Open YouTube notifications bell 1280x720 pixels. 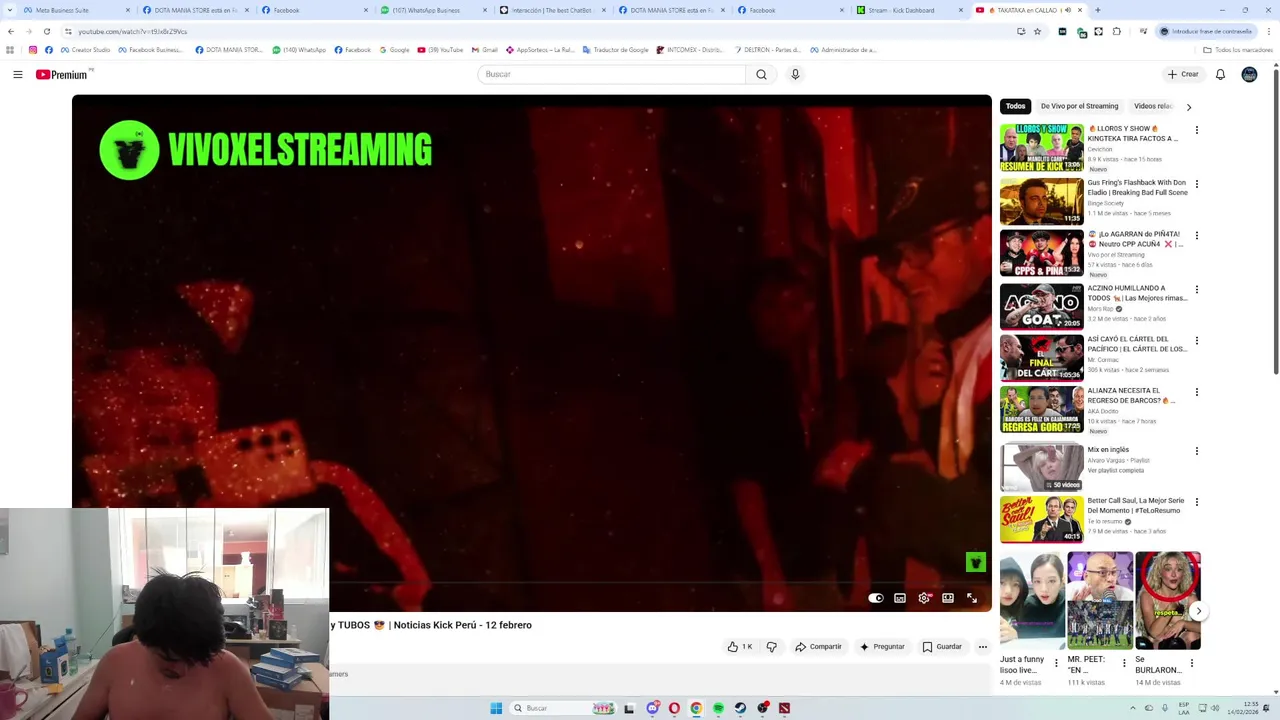coord(1220,74)
